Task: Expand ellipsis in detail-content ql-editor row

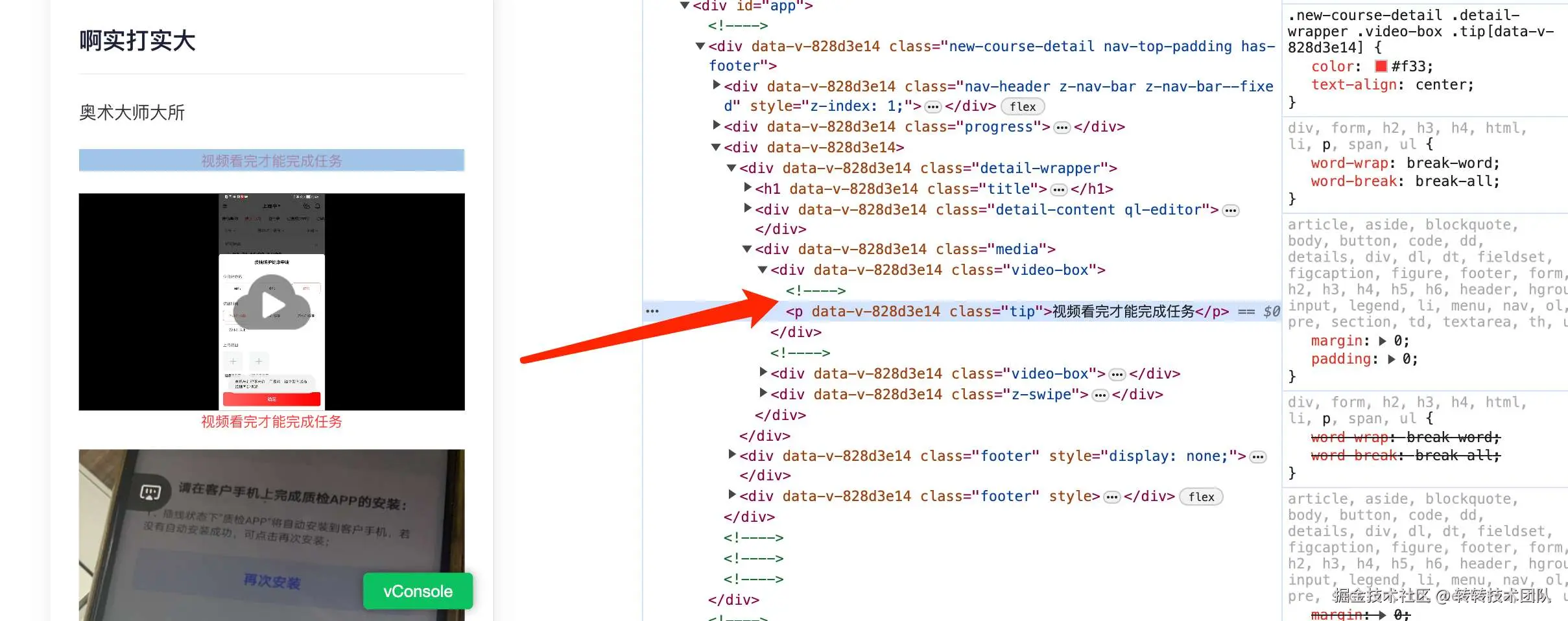Action: point(1230,211)
